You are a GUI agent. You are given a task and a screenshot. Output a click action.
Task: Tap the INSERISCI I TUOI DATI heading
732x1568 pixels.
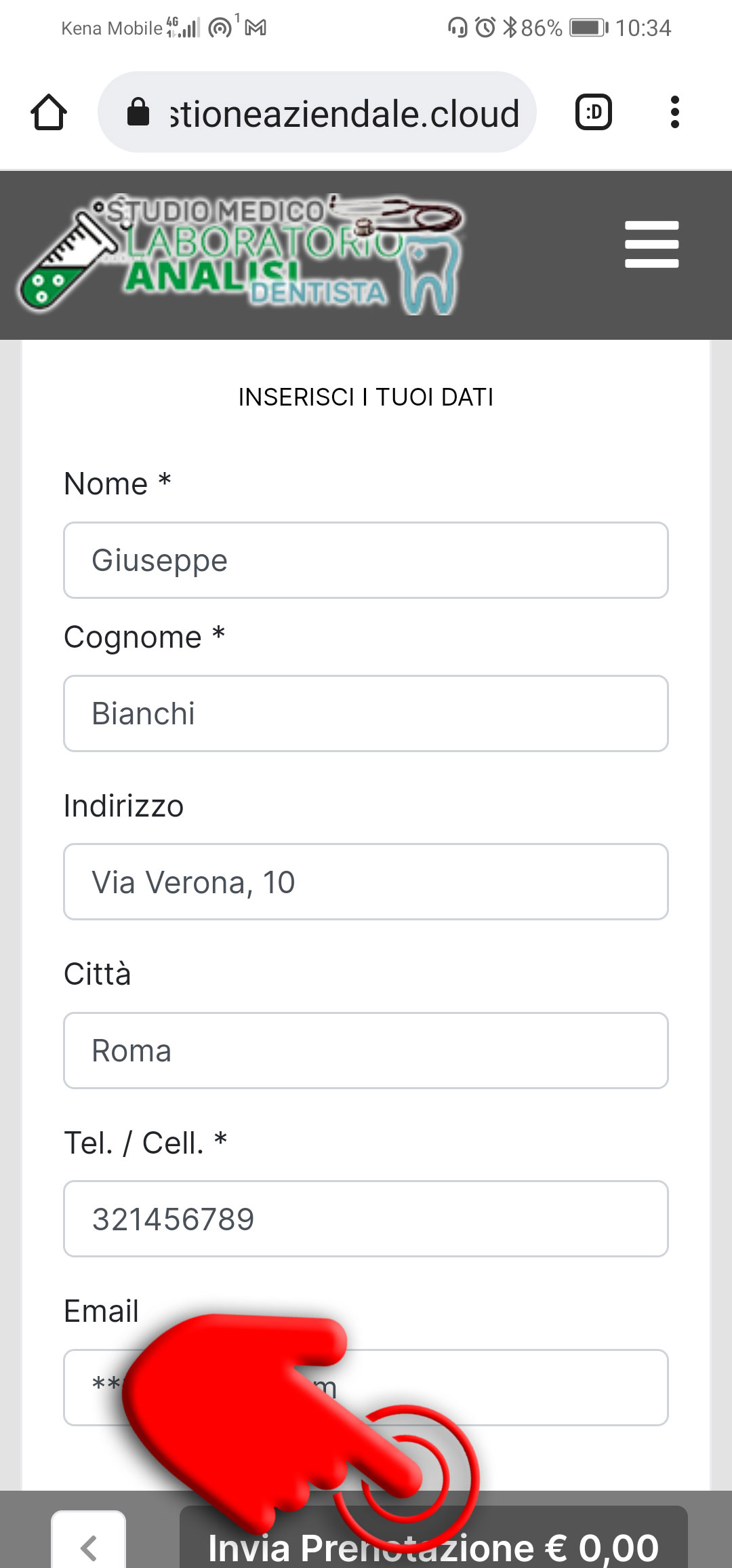[366, 397]
